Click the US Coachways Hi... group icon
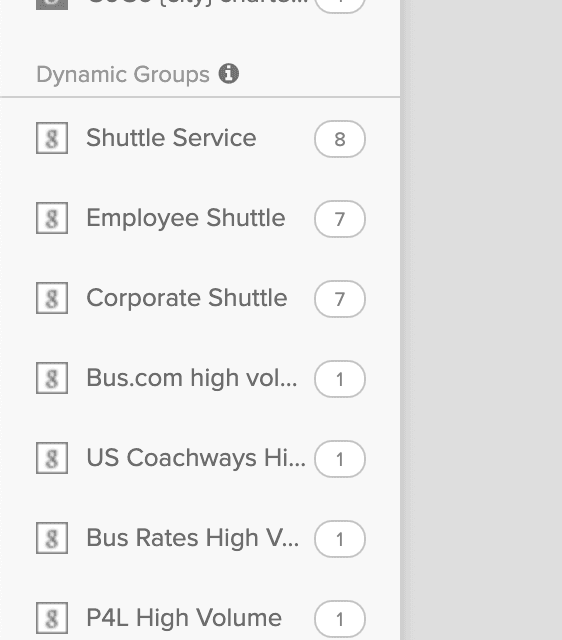This screenshot has width=562, height=640. (52, 458)
